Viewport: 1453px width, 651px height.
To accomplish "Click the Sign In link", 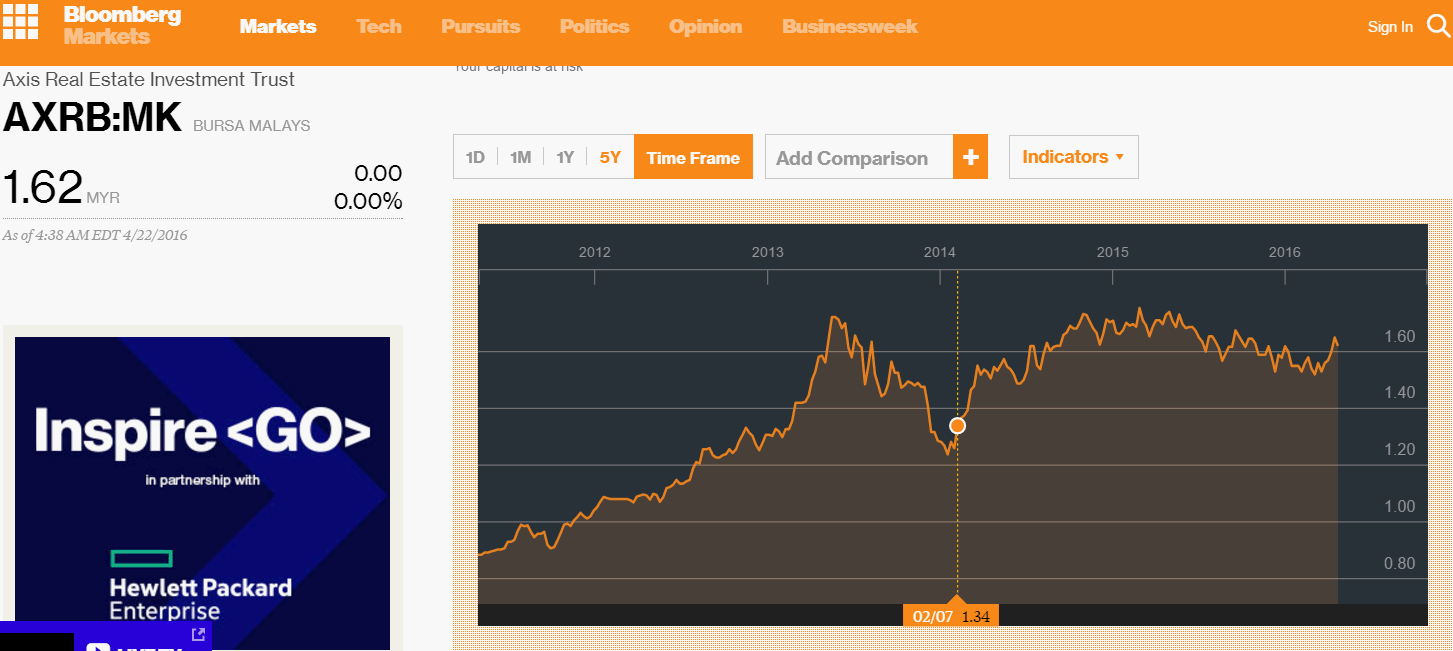I will [x=1390, y=27].
